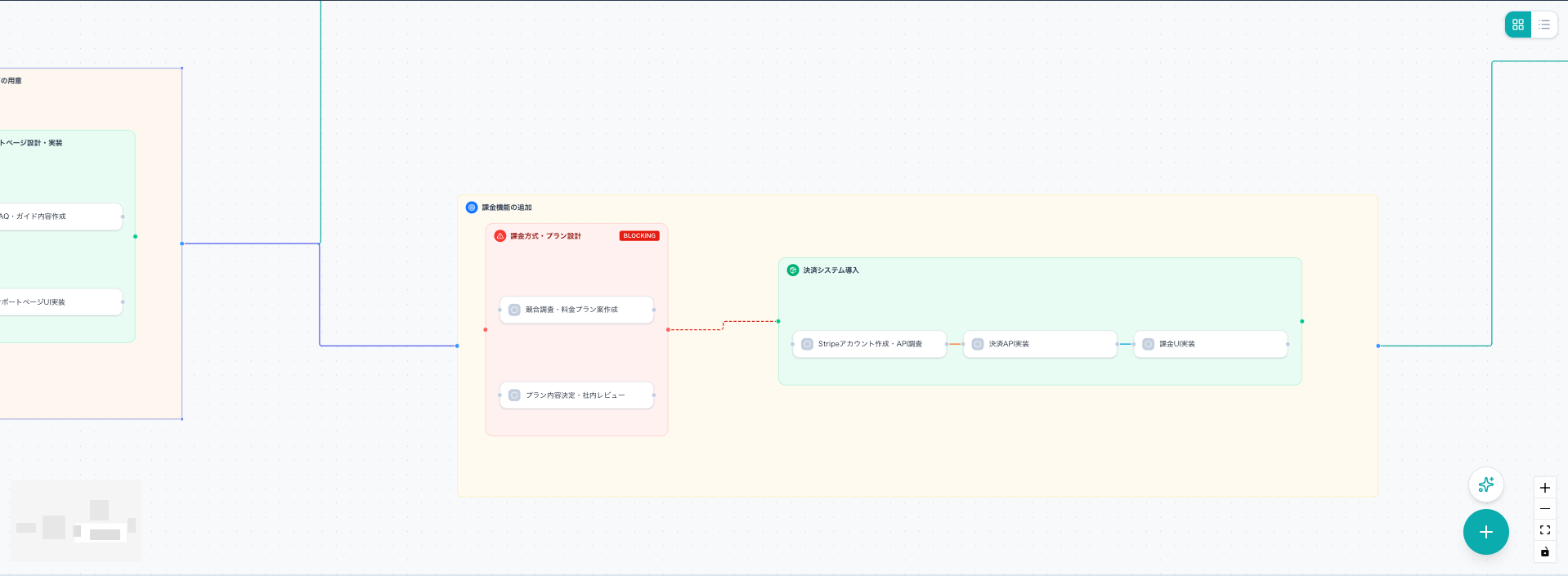This screenshot has height=576, width=1568.
Task: Click the AI sparkle assistant button
Action: [1485, 484]
